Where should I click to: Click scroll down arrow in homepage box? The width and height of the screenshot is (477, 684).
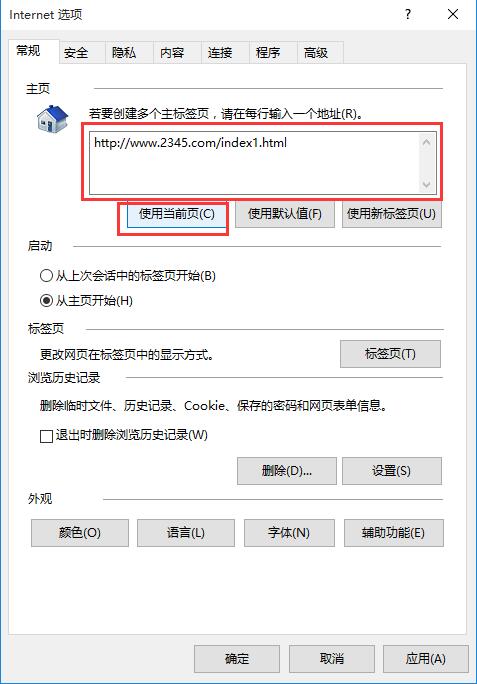[426, 185]
